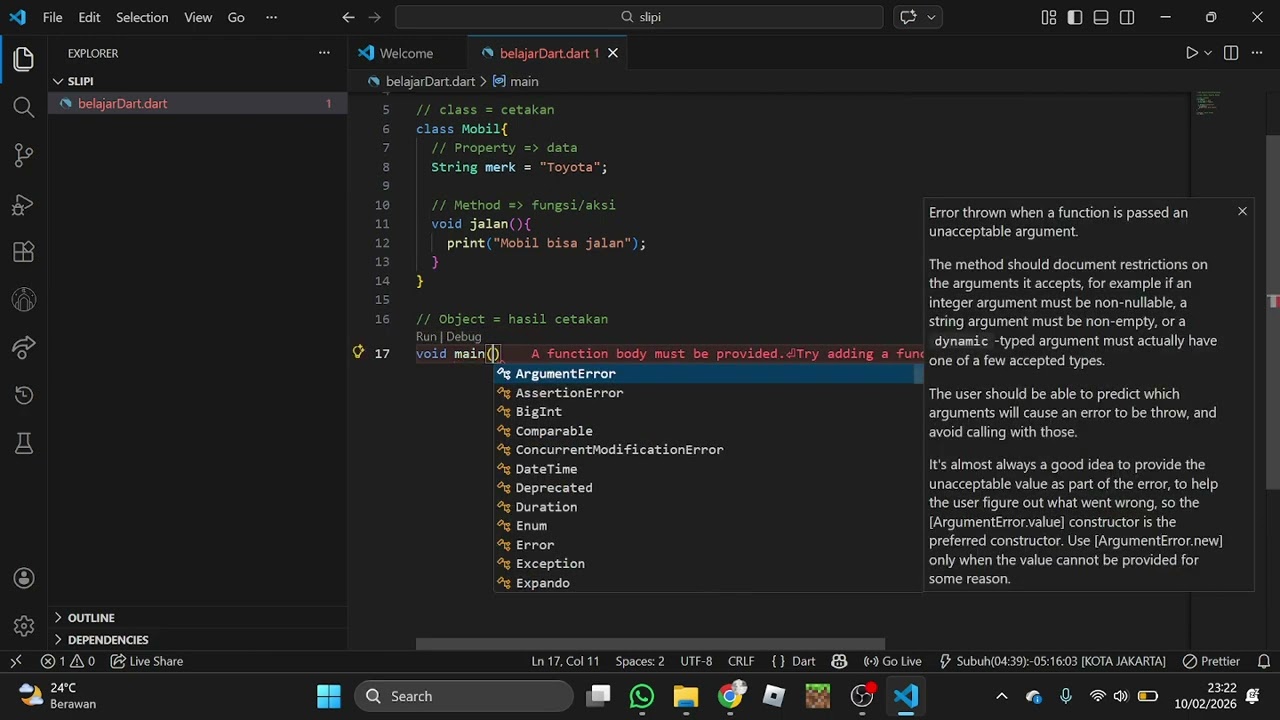Open the Run and Debug view
1280x720 pixels.
[x=24, y=204]
